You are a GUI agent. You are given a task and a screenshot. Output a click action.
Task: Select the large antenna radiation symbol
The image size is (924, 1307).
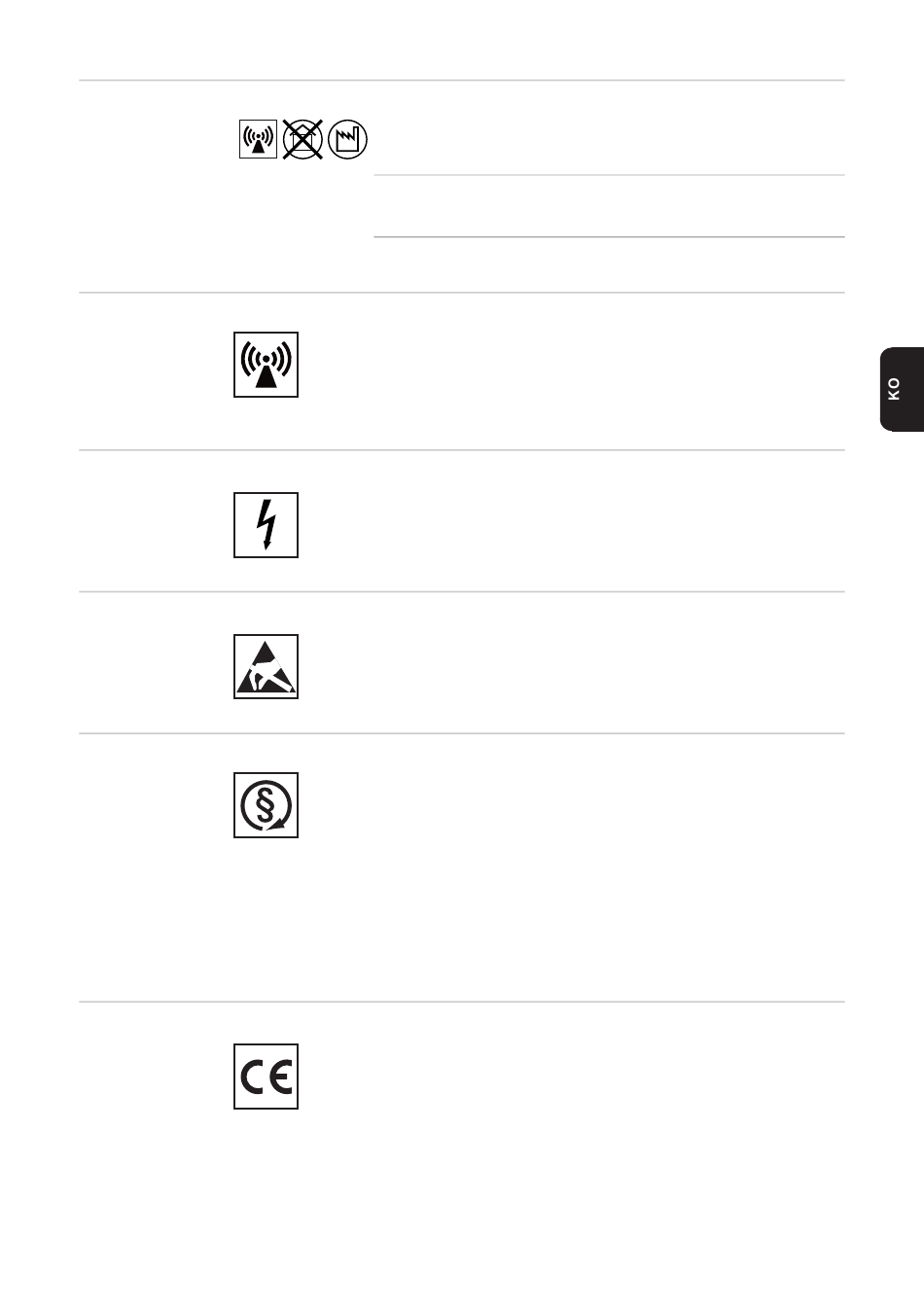coord(266,365)
